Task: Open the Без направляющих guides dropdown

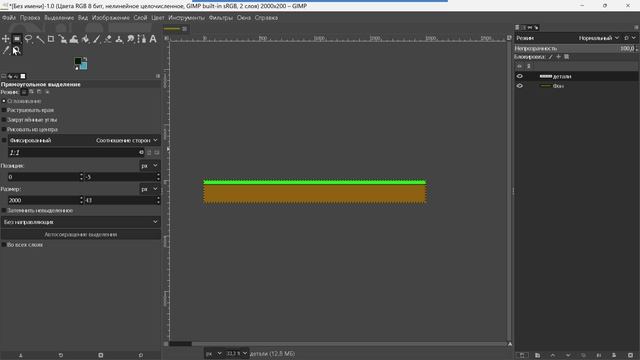Action: (x=80, y=222)
